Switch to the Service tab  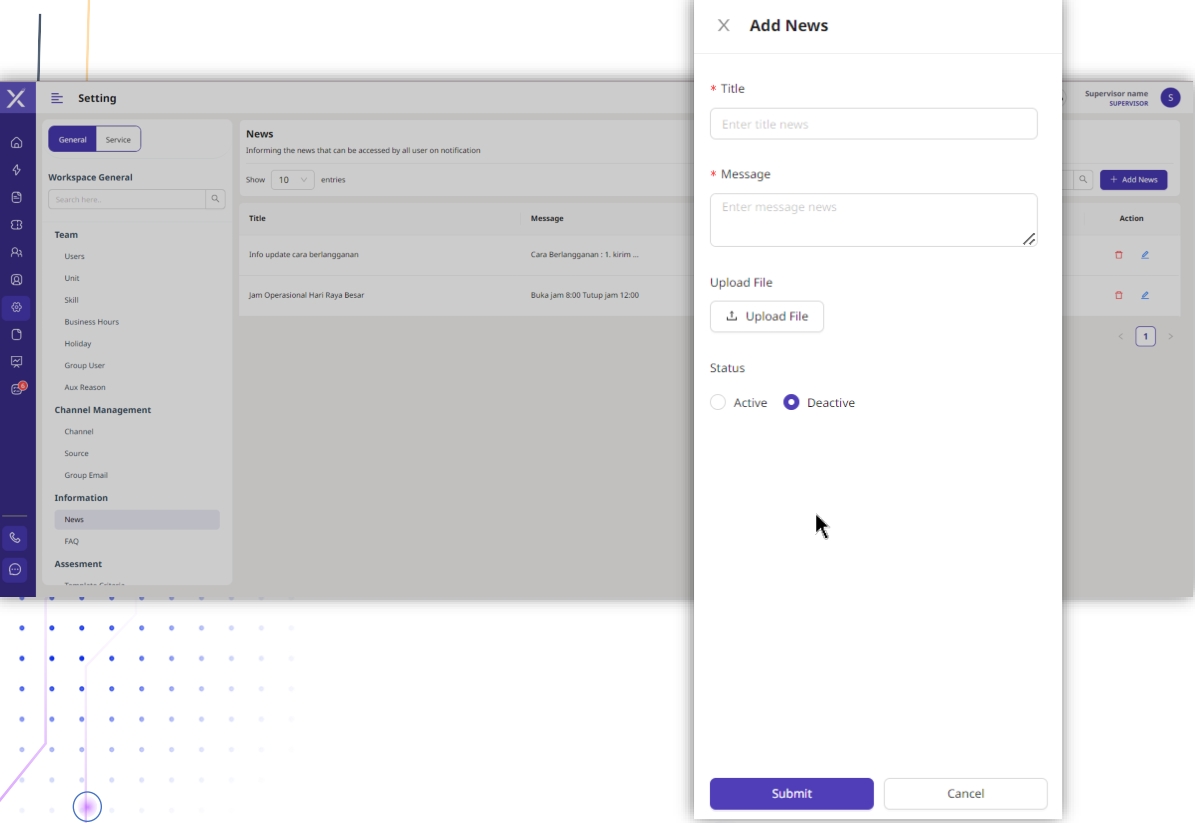click(x=118, y=140)
